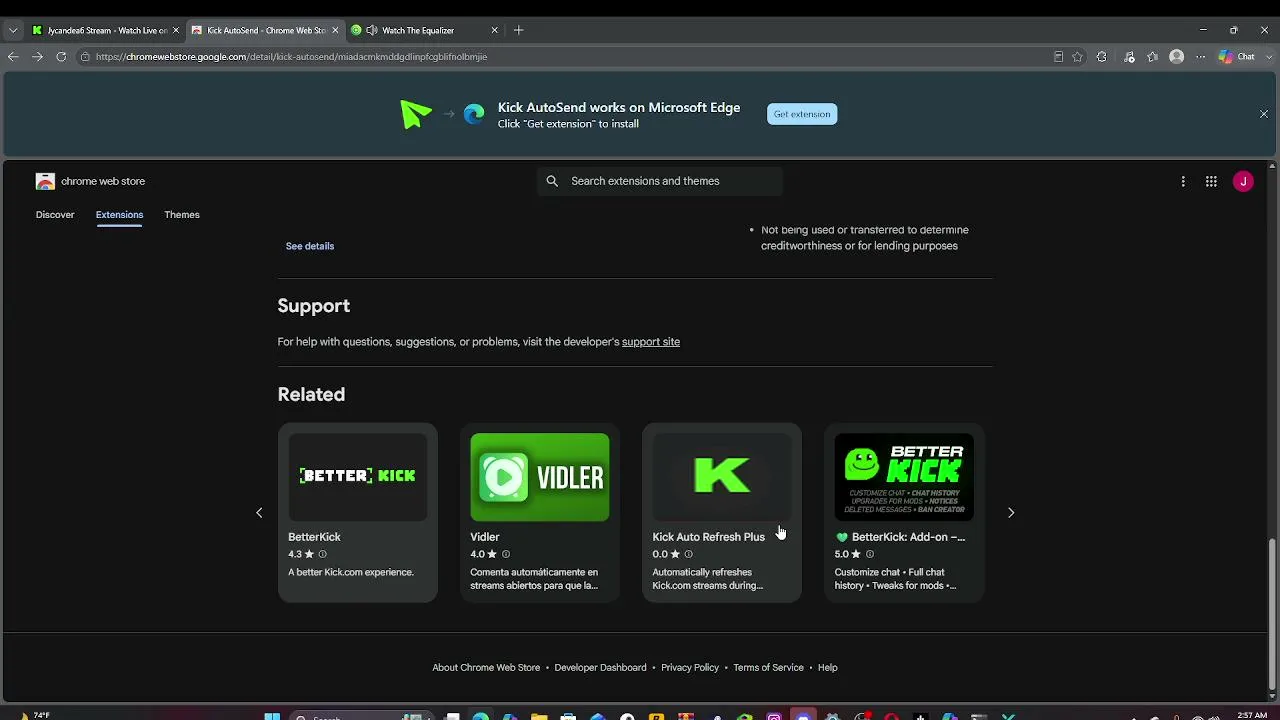Close the Jycandea6 Stream tab
The image size is (1280, 720).
coord(176,30)
